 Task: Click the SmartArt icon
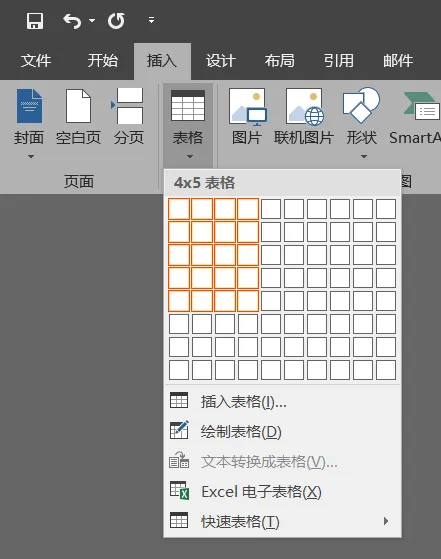pos(422,107)
